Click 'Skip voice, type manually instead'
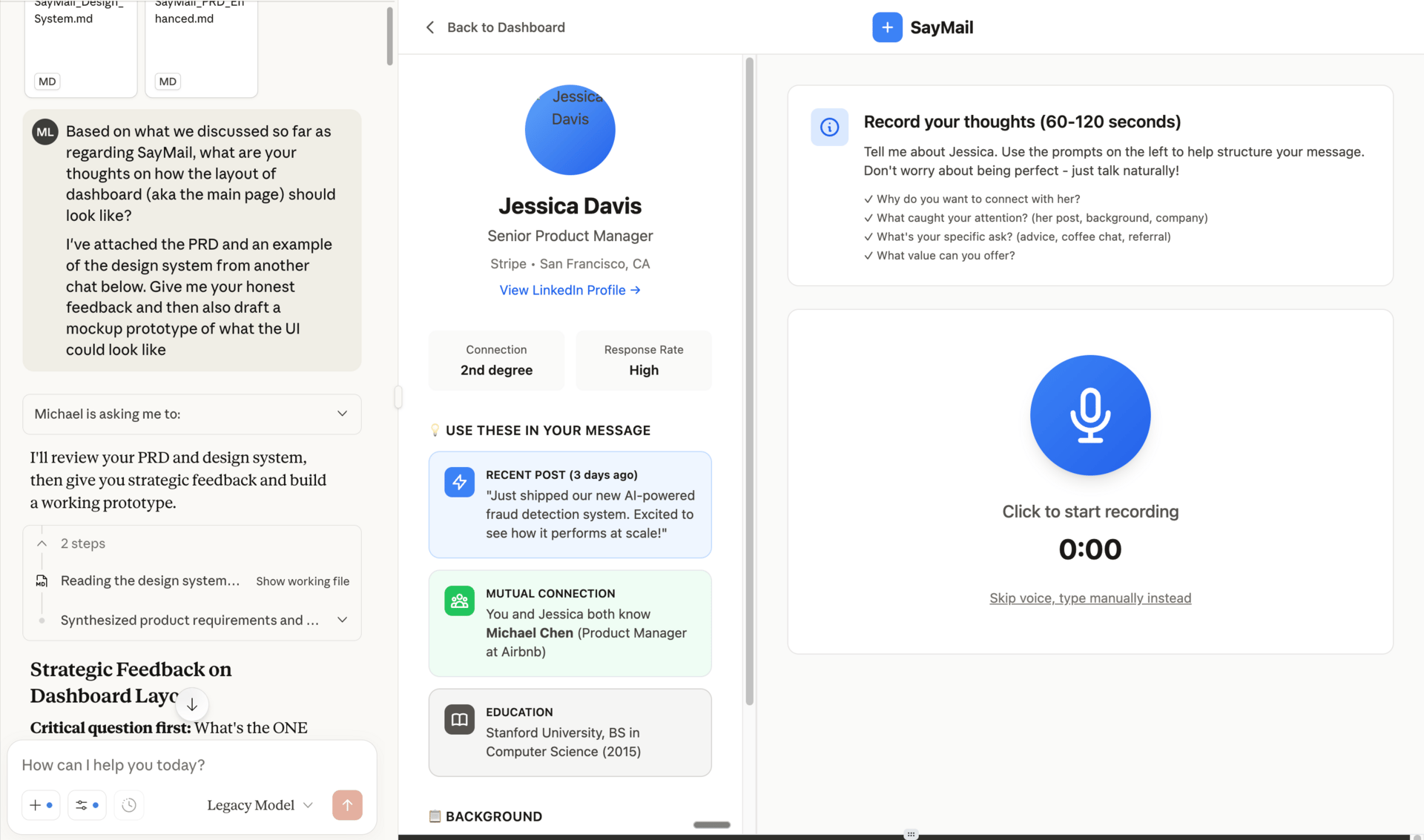Viewport: 1424px width, 840px height. pyautogui.click(x=1090, y=598)
